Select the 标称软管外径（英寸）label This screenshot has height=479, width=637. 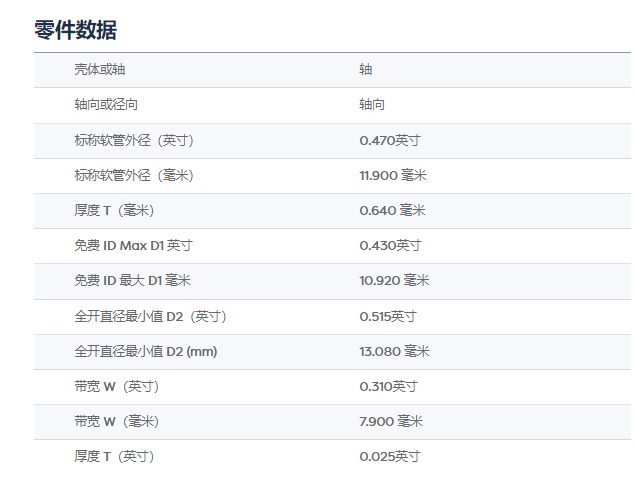pos(133,140)
